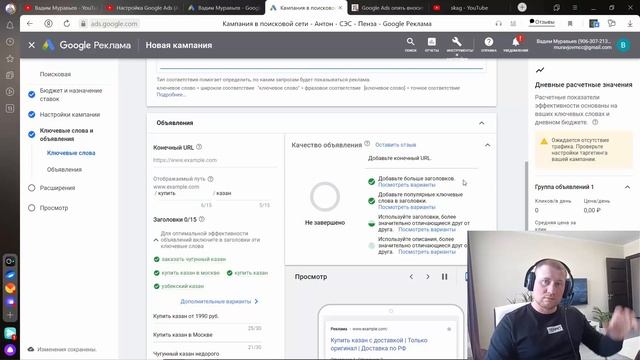Click Посмотреть варианты under more headlines tip
The height and width of the screenshot is (360, 640).
pyautogui.click(x=407, y=185)
